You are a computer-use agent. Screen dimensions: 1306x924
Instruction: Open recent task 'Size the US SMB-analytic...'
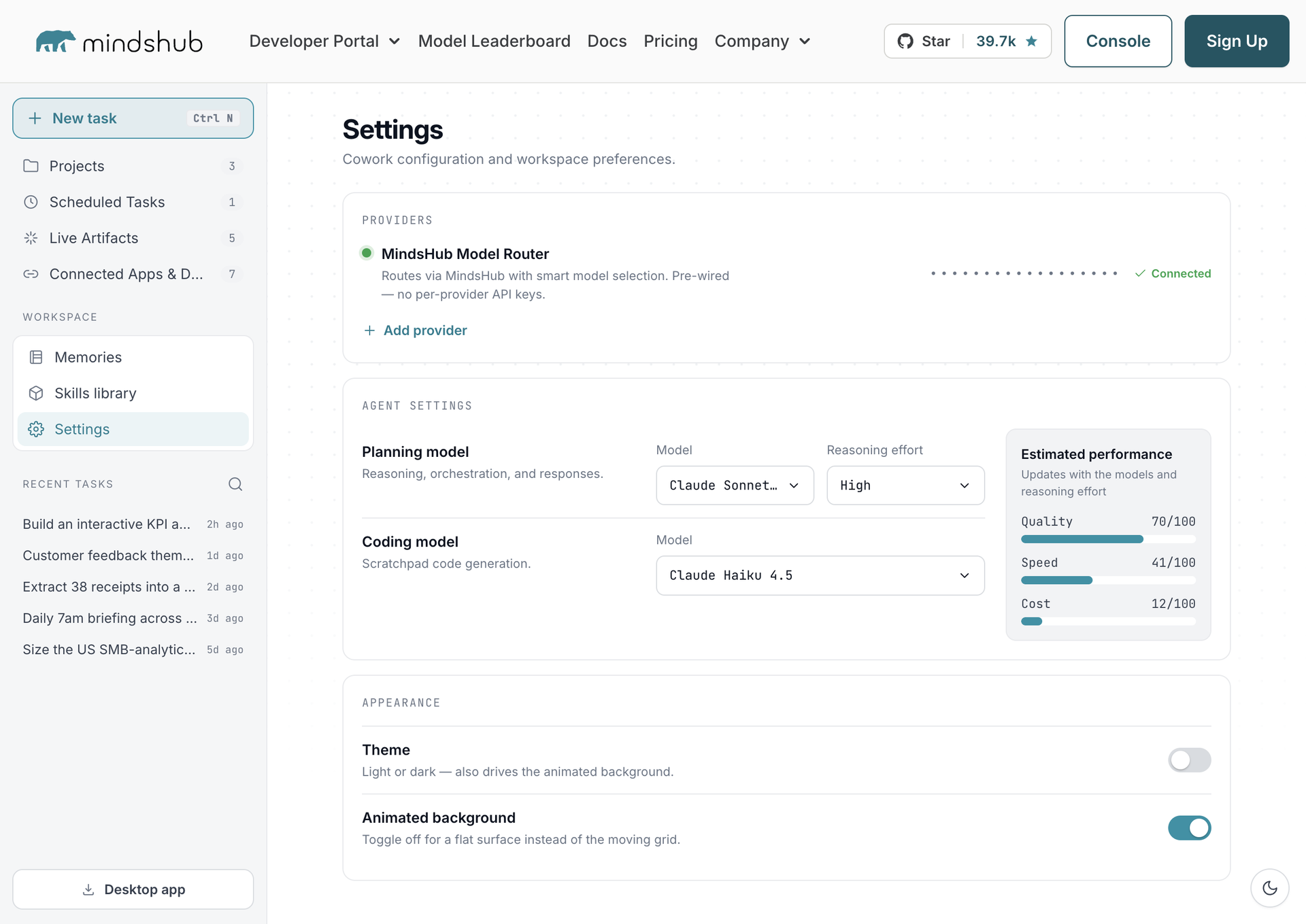coord(133,649)
